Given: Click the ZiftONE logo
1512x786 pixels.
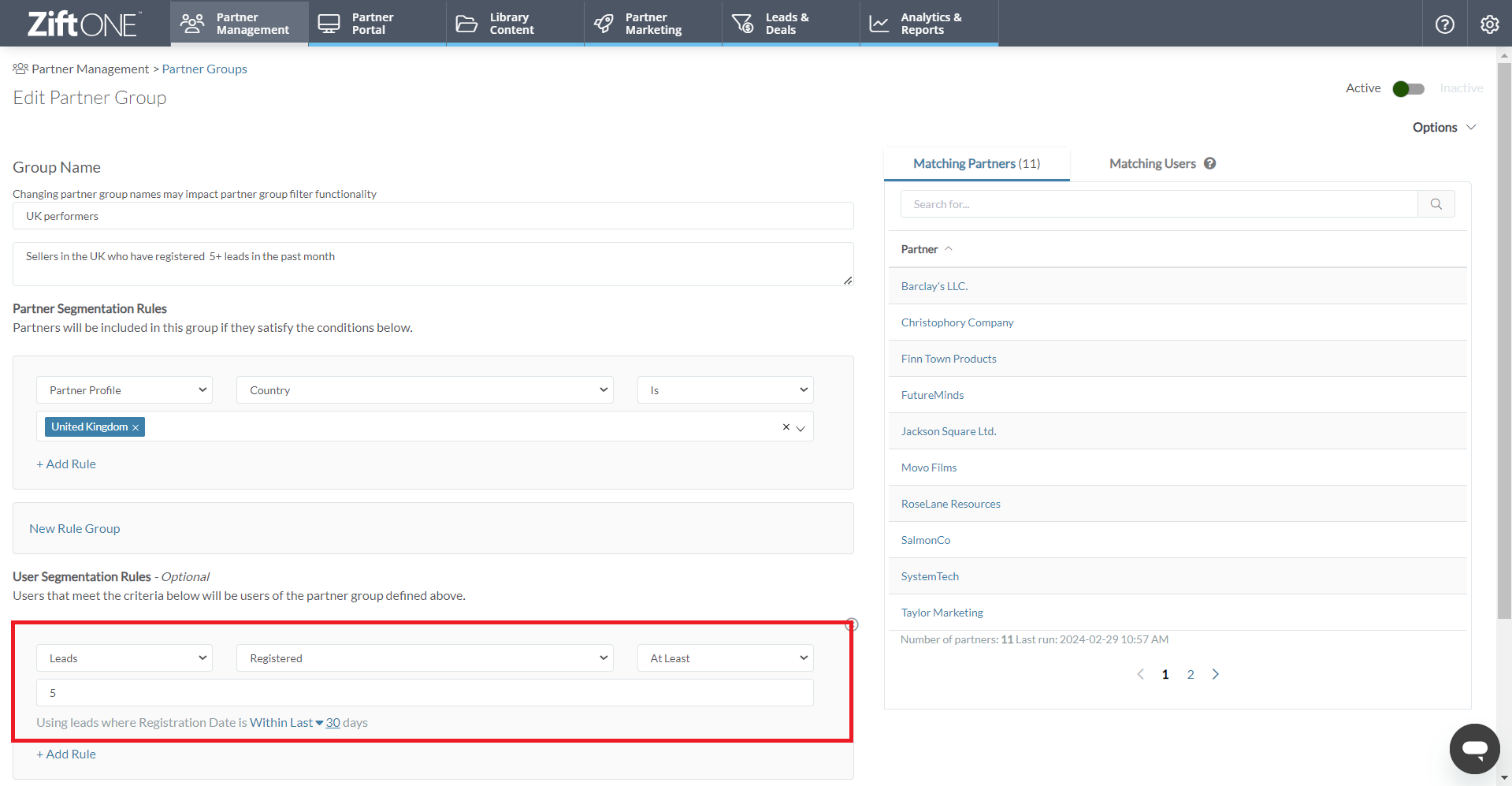Looking at the screenshot, I should [84, 24].
